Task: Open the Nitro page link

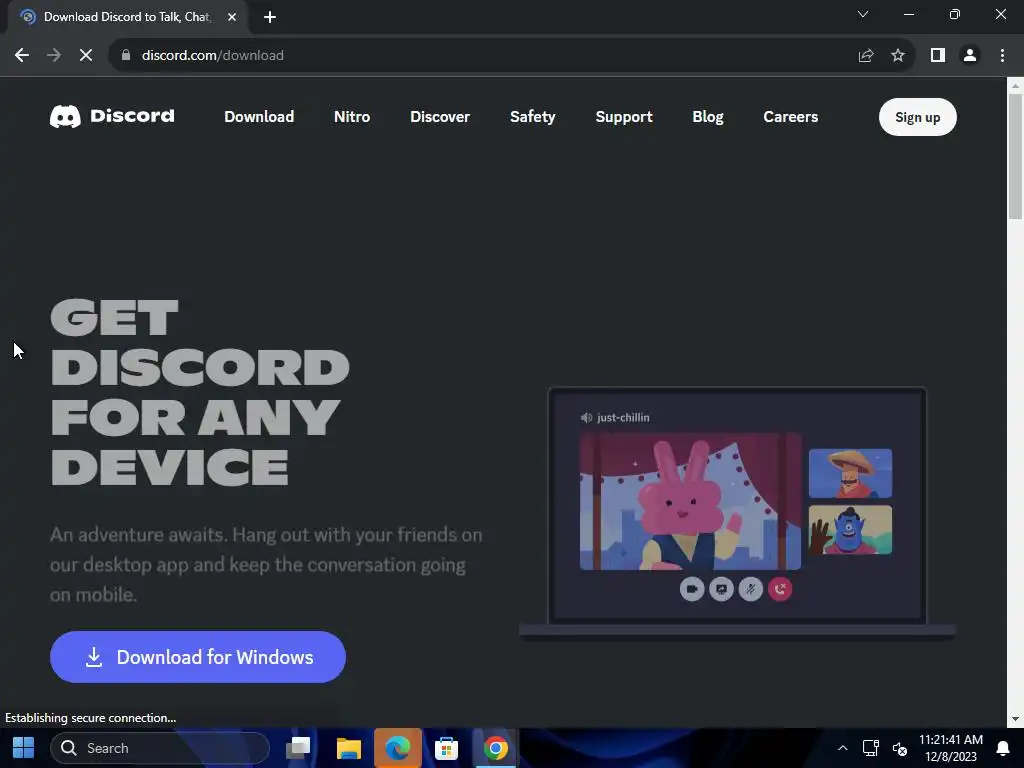Action: (352, 117)
